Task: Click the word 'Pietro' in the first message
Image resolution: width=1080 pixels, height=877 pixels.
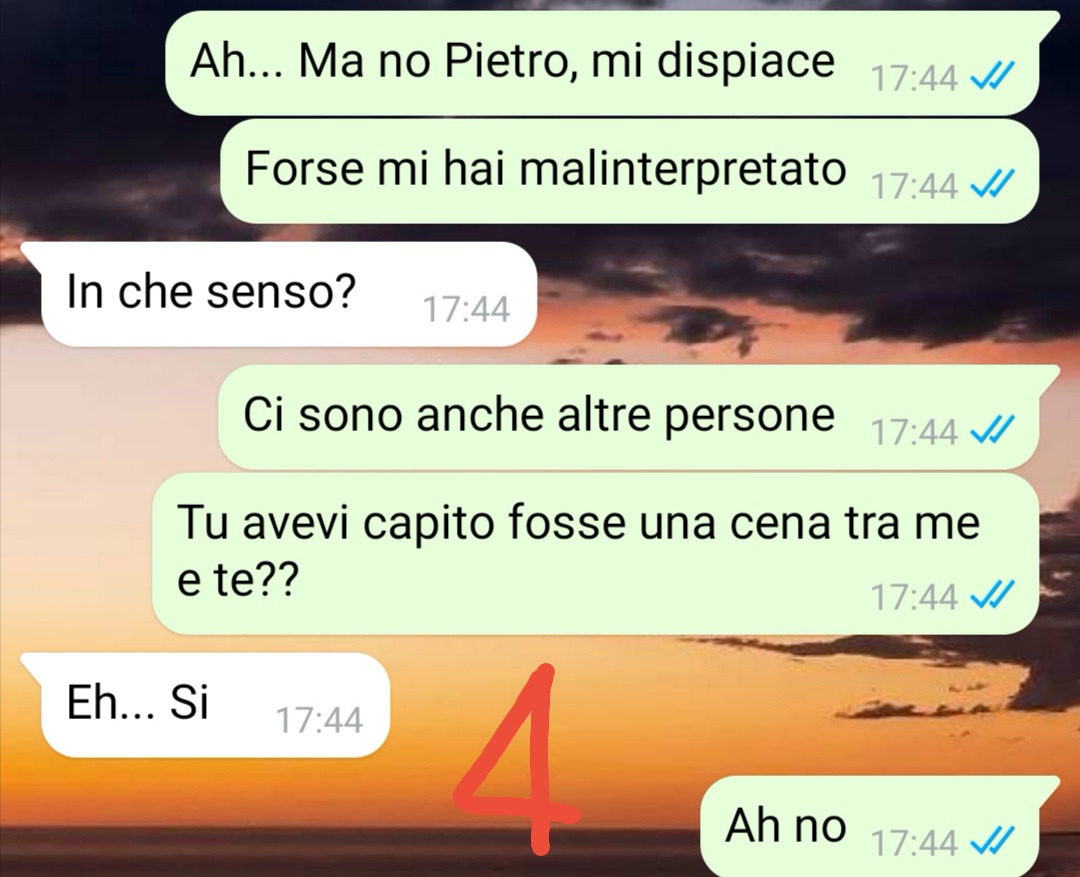Action: coord(507,61)
